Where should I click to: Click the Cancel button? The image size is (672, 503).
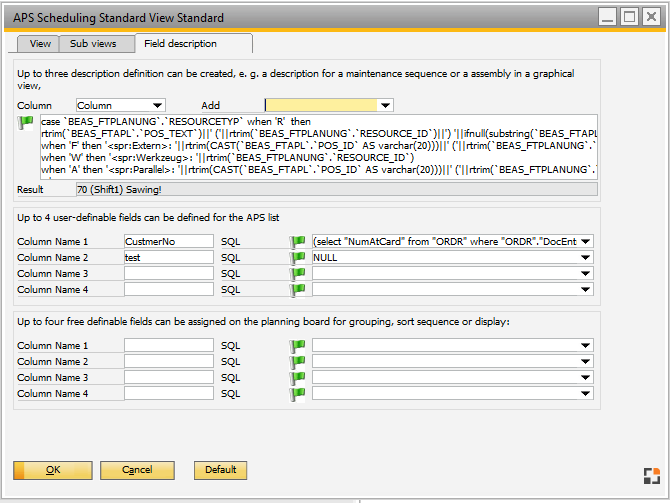pos(137,470)
